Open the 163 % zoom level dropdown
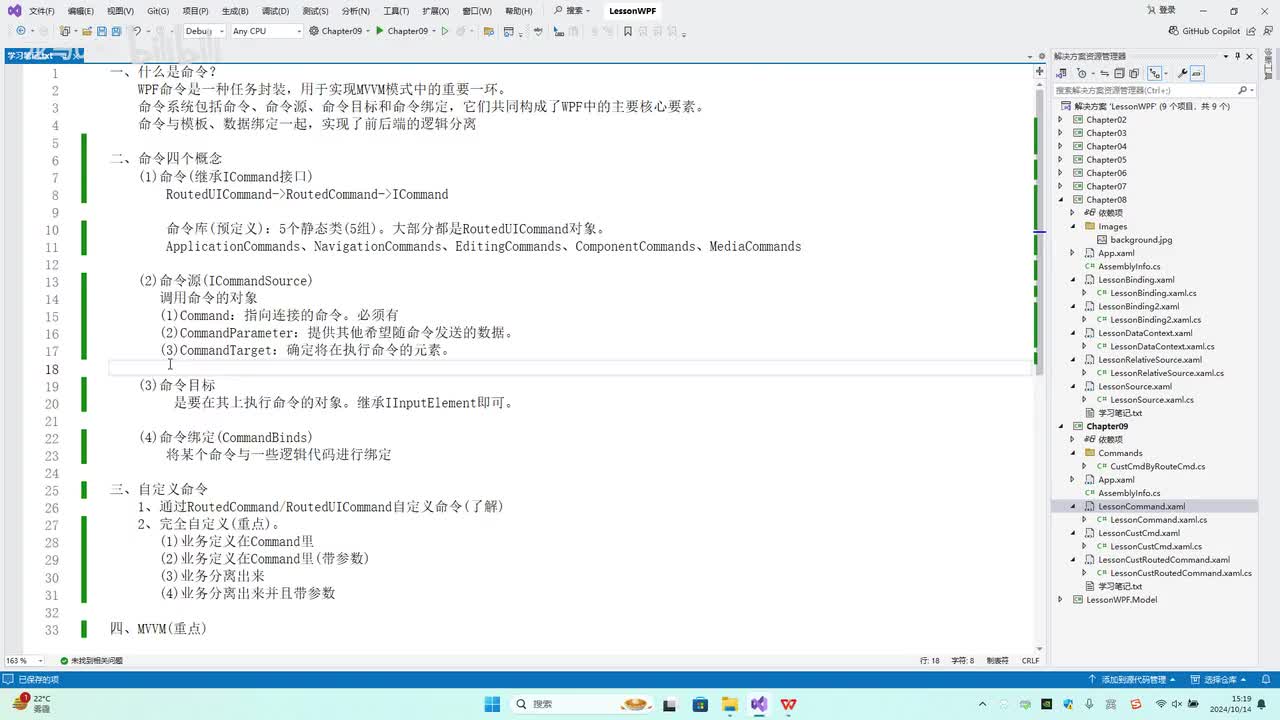The image size is (1280, 720). pos(24,661)
